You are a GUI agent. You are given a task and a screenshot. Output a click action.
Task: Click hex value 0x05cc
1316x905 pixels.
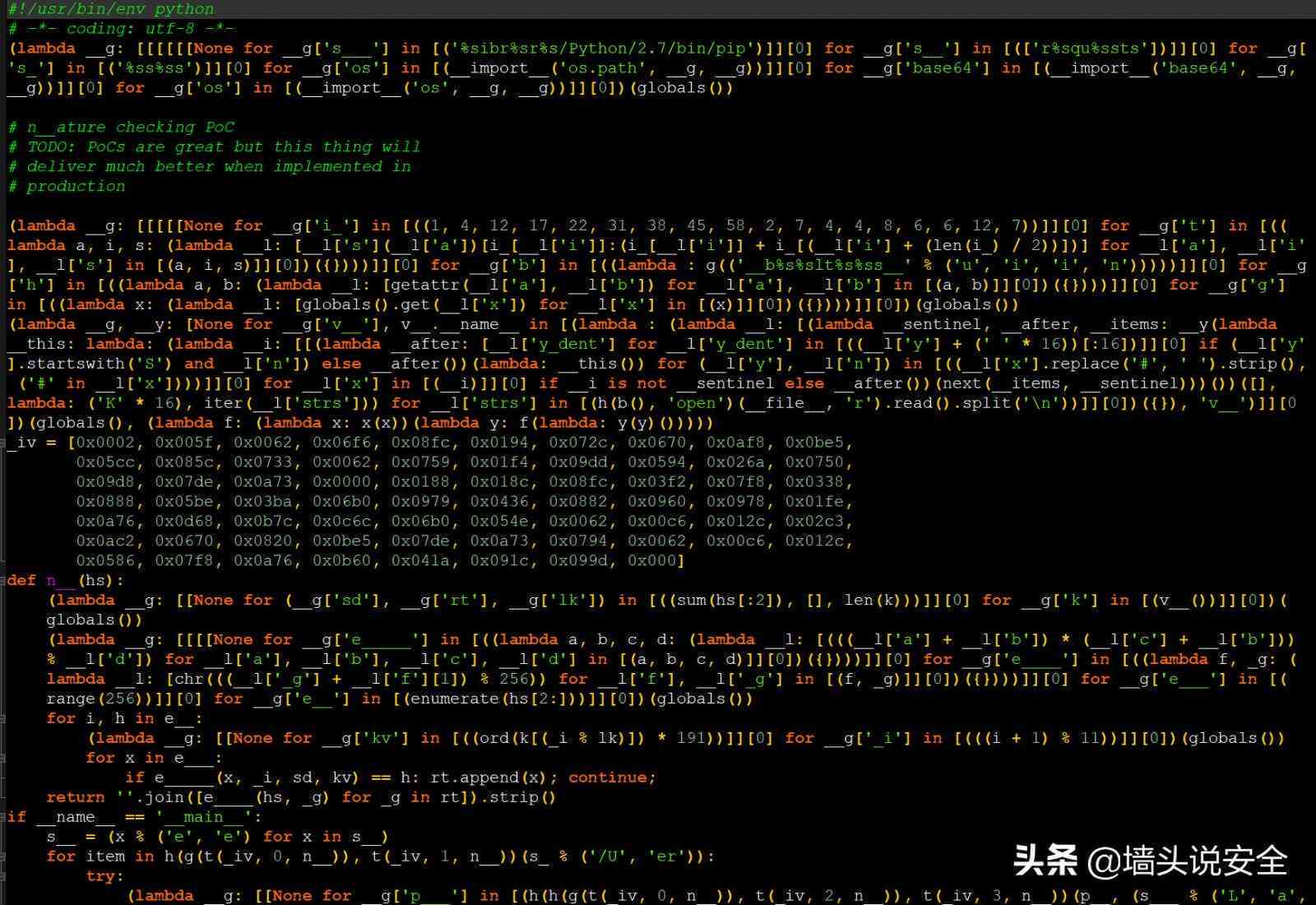point(105,463)
